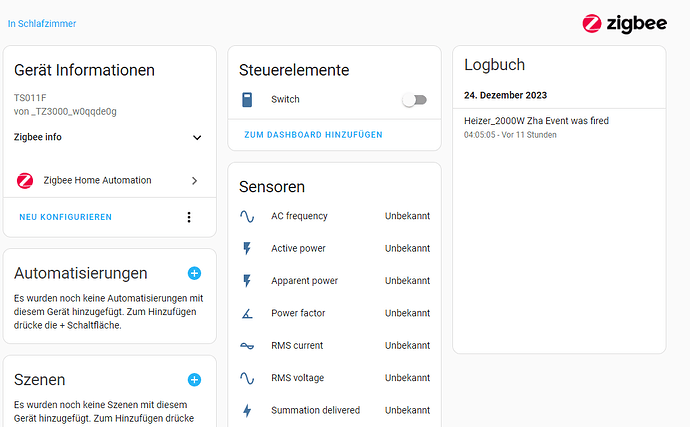Viewport: 690px width, 427px height.
Task: Click the RMS current icon
Action: pos(247,346)
